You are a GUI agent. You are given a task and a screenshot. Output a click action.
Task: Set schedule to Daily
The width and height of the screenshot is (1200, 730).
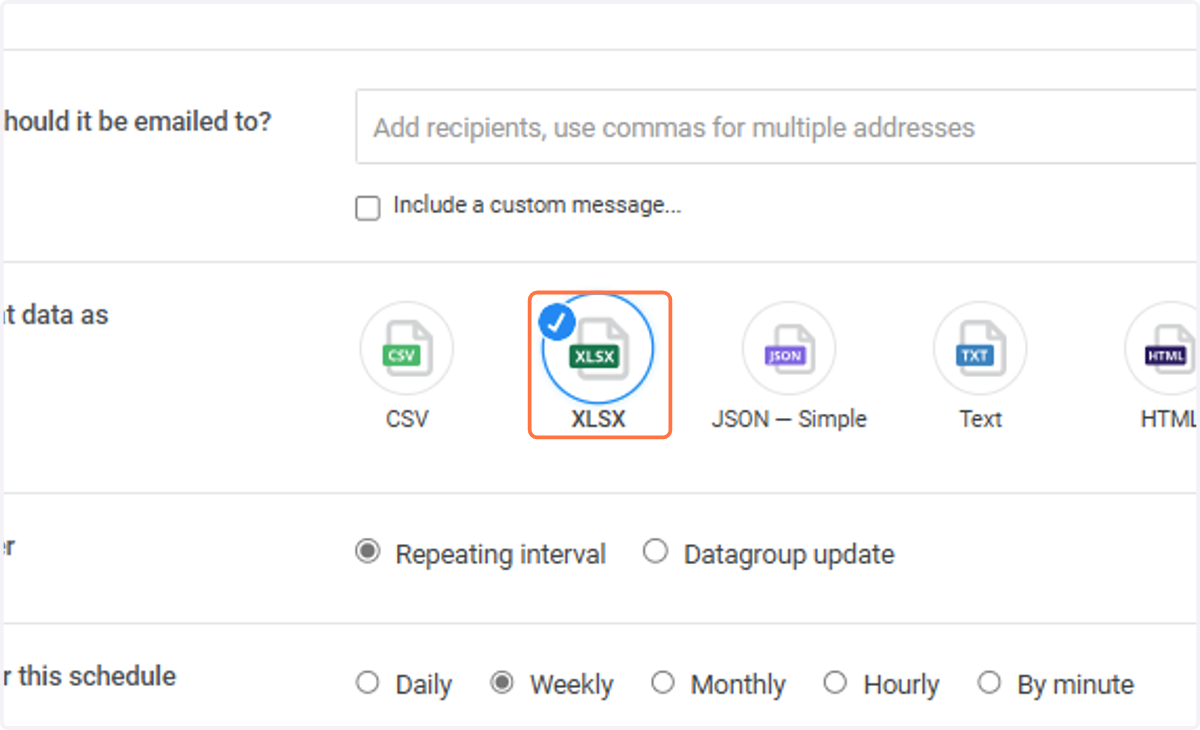[x=368, y=683]
